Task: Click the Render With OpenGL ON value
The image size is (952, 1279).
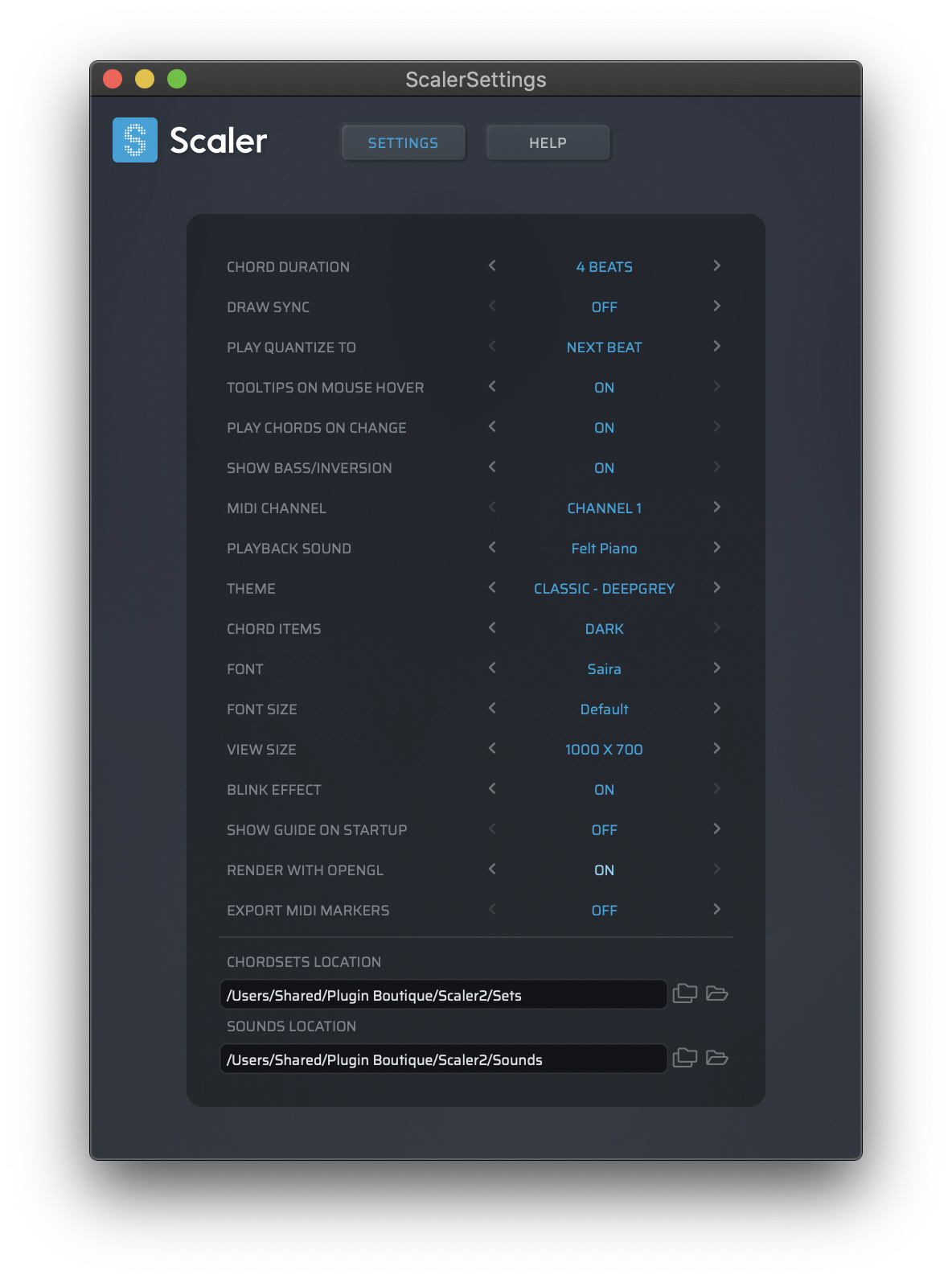Action: click(605, 870)
